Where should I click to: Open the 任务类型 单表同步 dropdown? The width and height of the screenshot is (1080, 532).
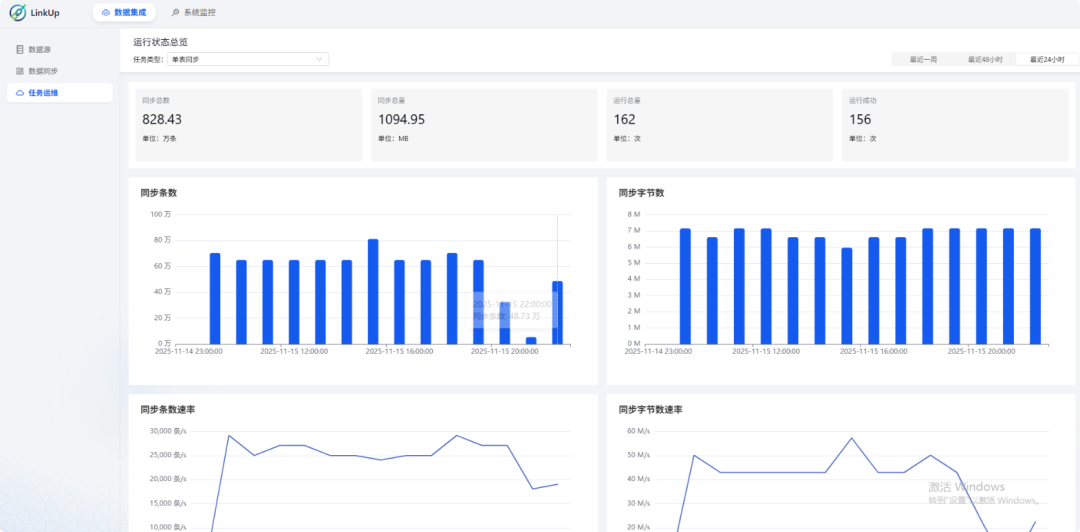(248, 59)
